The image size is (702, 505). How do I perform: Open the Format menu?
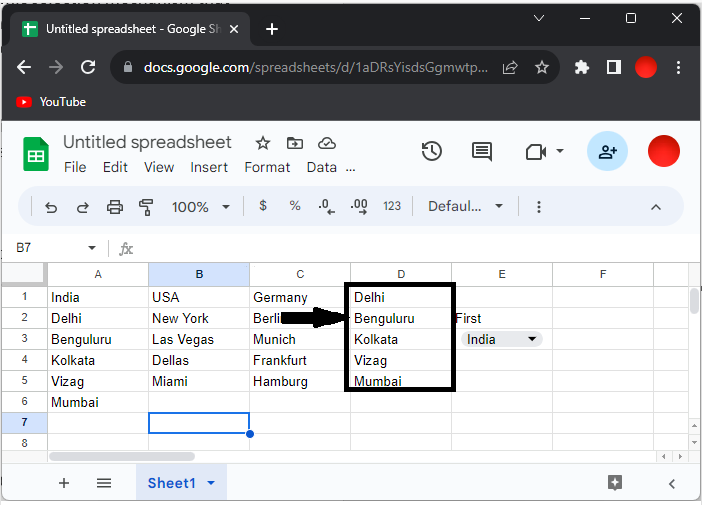coord(267,168)
